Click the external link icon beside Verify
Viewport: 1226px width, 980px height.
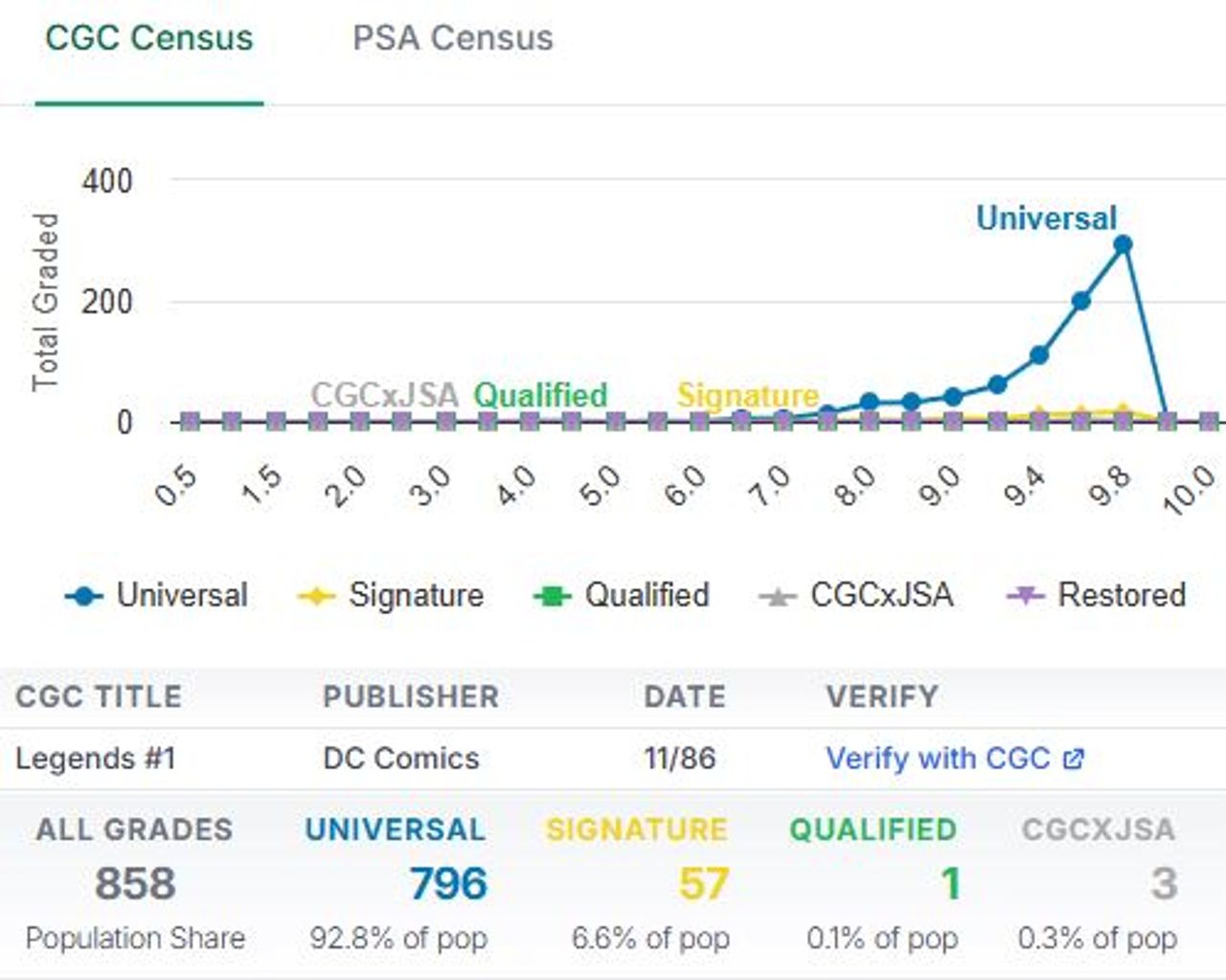[1074, 760]
